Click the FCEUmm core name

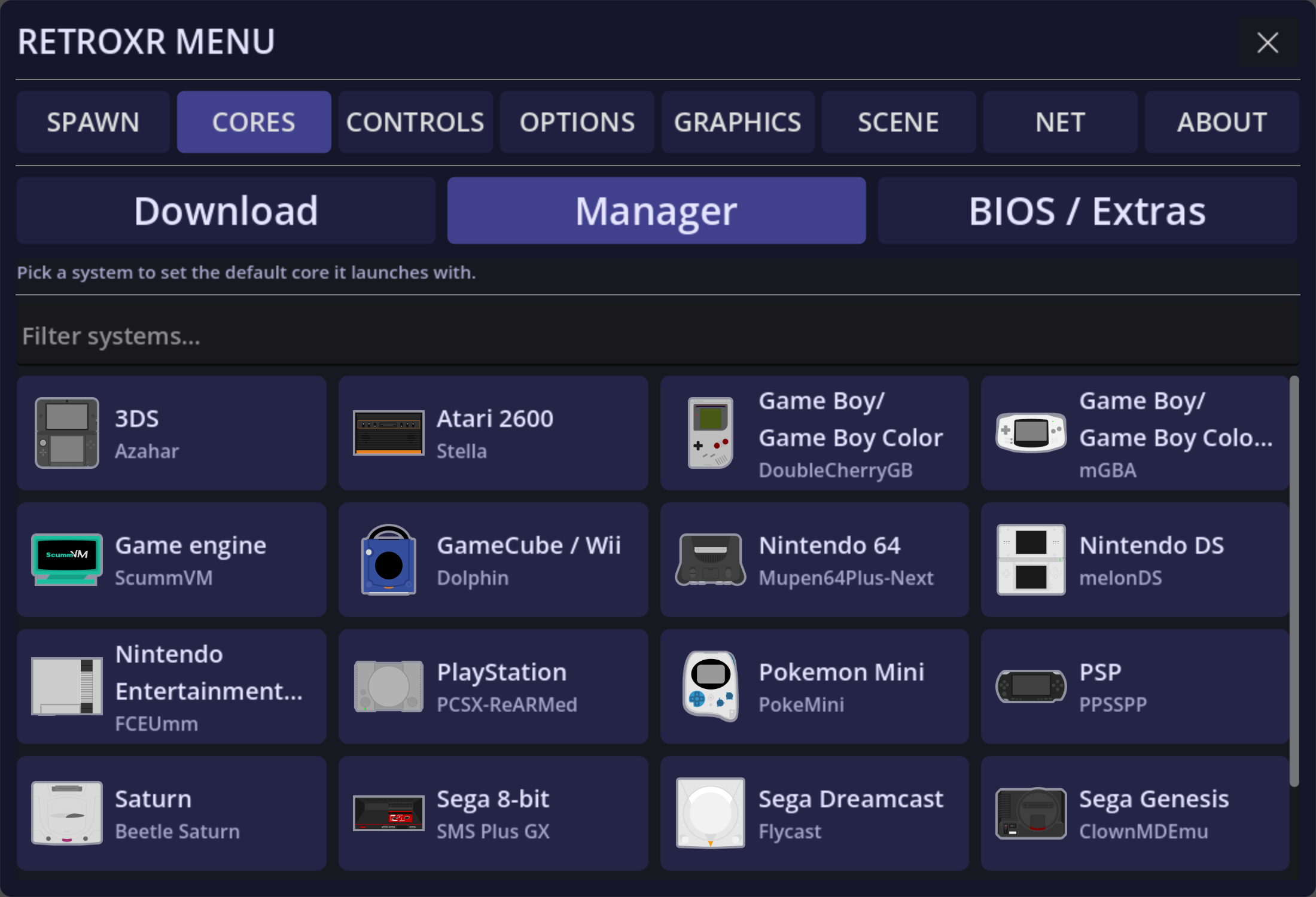click(x=156, y=724)
